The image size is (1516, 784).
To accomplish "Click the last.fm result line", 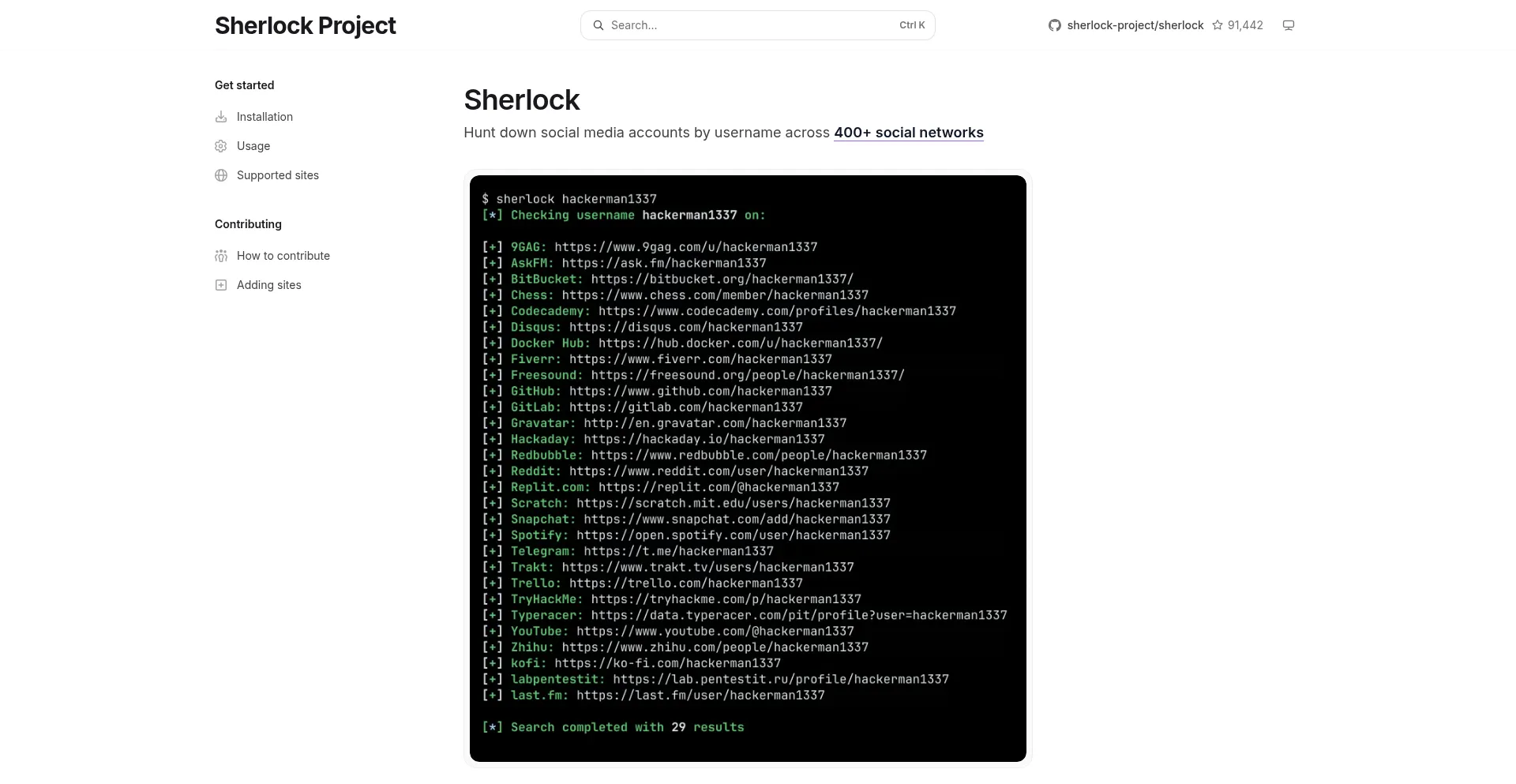I will click(653, 696).
